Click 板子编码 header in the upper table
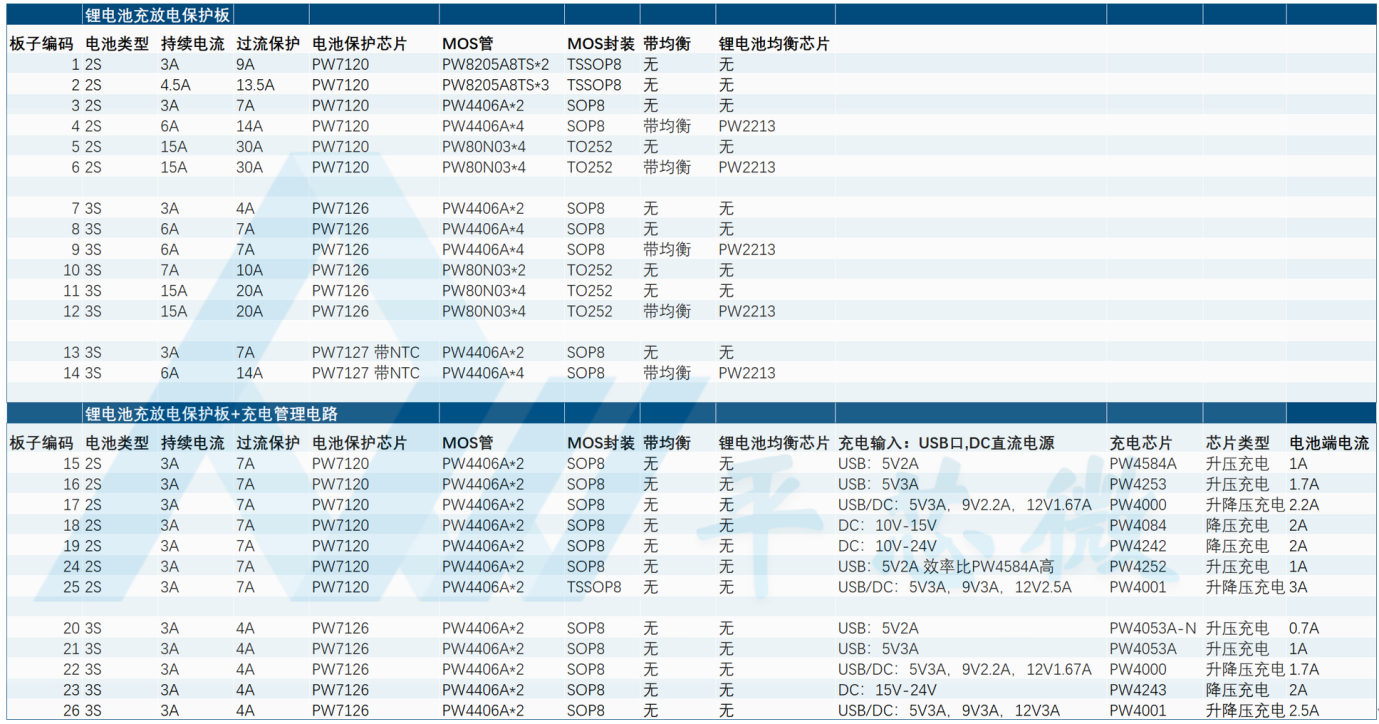This screenshot has height=724, width=1379. click(41, 44)
